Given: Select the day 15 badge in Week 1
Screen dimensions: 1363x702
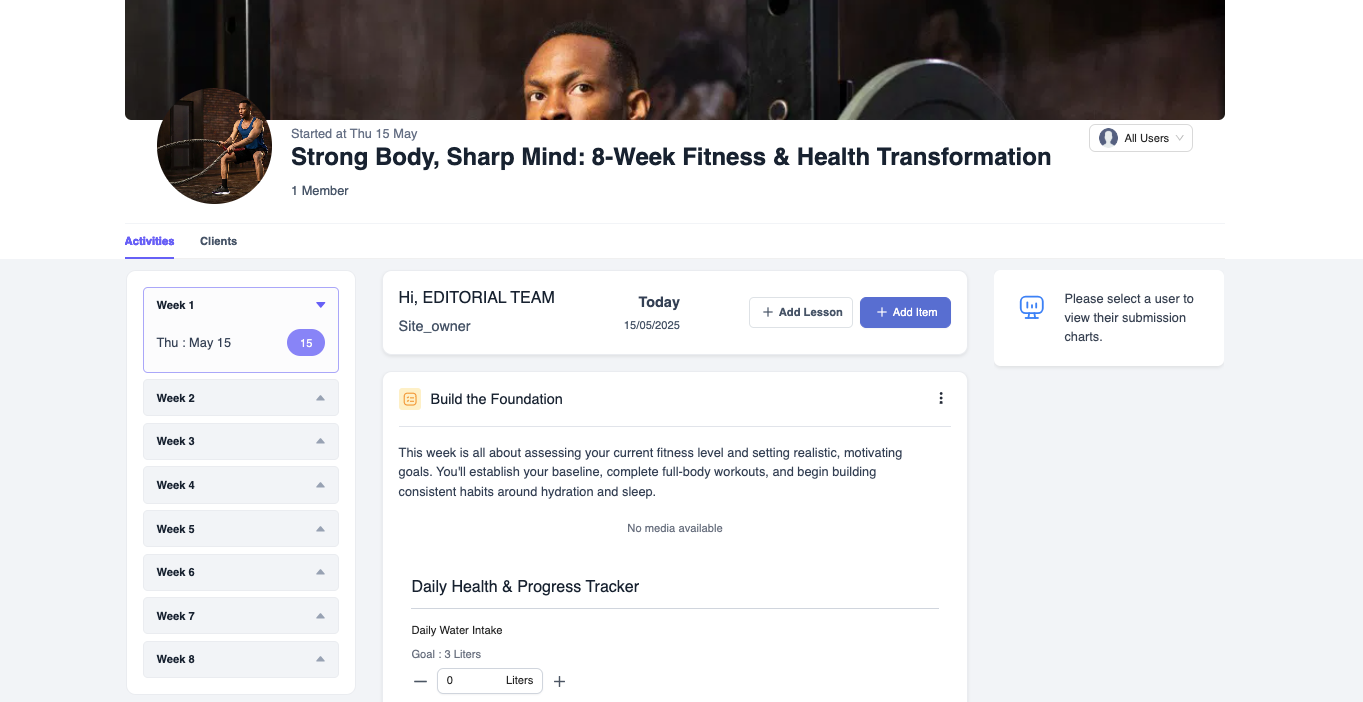Looking at the screenshot, I should click(x=306, y=343).
